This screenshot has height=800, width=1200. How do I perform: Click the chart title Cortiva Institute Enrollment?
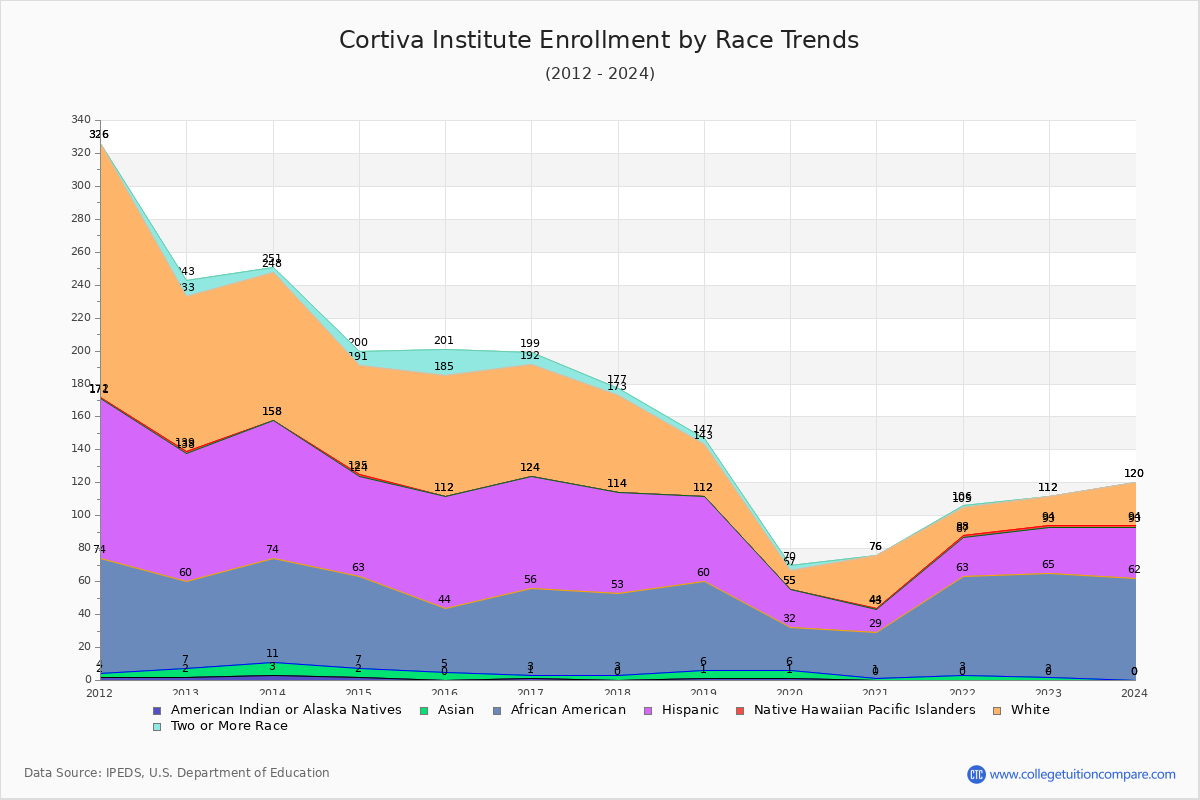599,40
